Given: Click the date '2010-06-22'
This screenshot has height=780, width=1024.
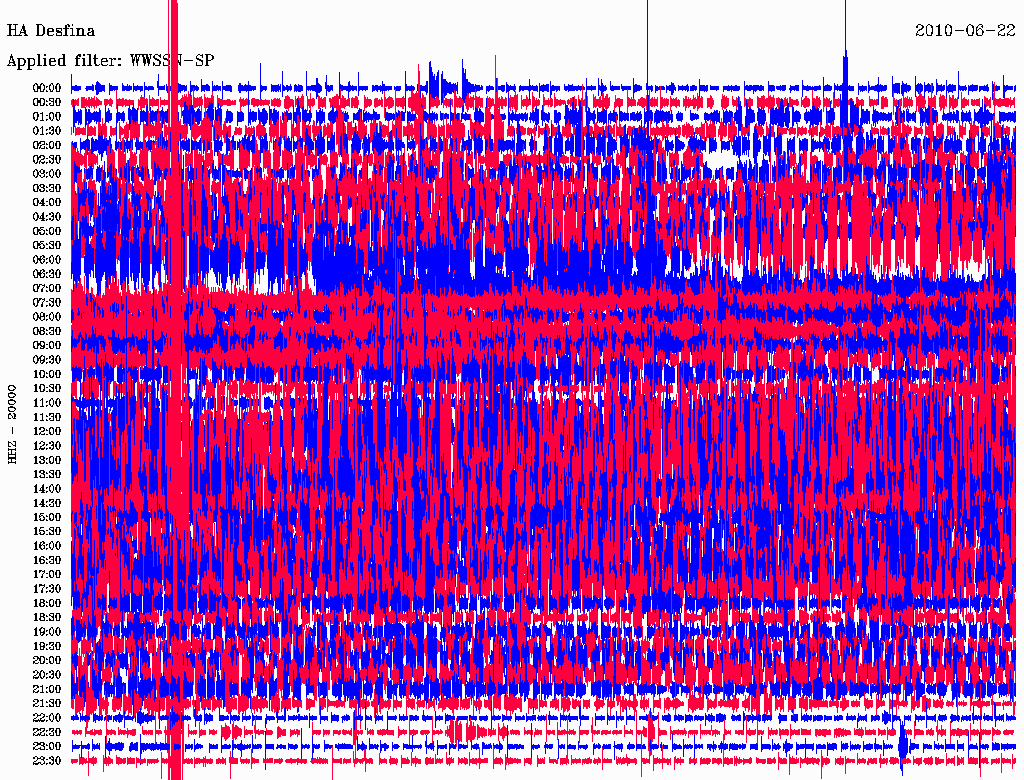Looking at the screenshot, I should [x=965, y=31].
